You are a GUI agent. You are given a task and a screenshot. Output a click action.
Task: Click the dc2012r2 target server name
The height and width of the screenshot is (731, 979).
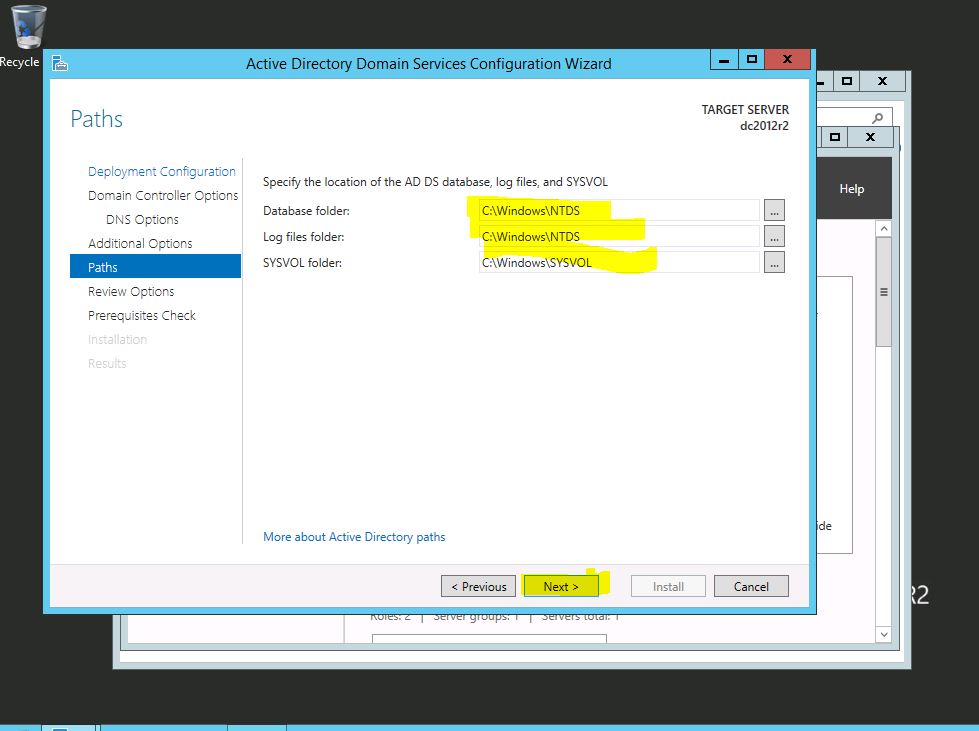point(764,126)
